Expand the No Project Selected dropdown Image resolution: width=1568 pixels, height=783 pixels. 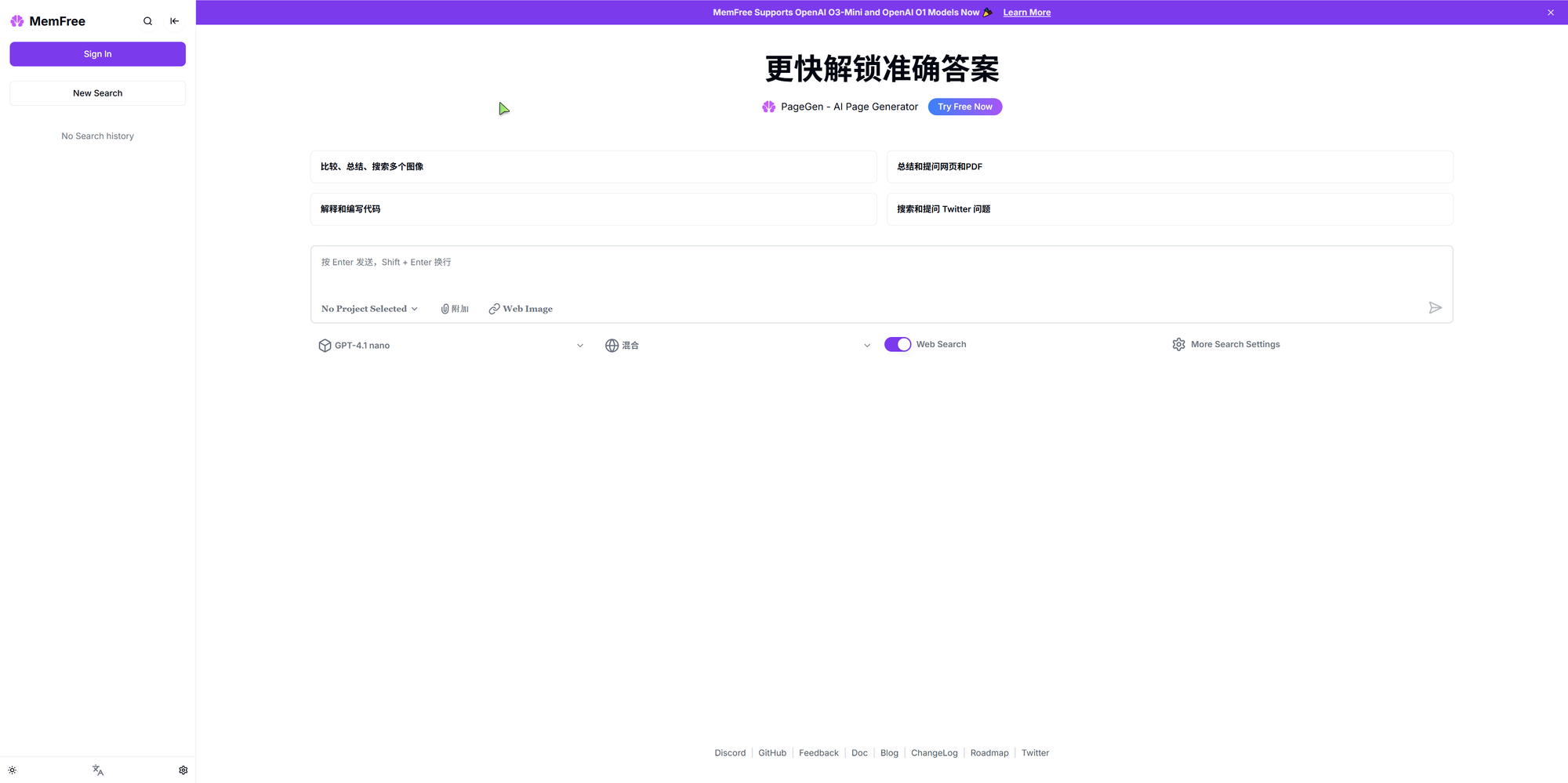coord(369,309)
